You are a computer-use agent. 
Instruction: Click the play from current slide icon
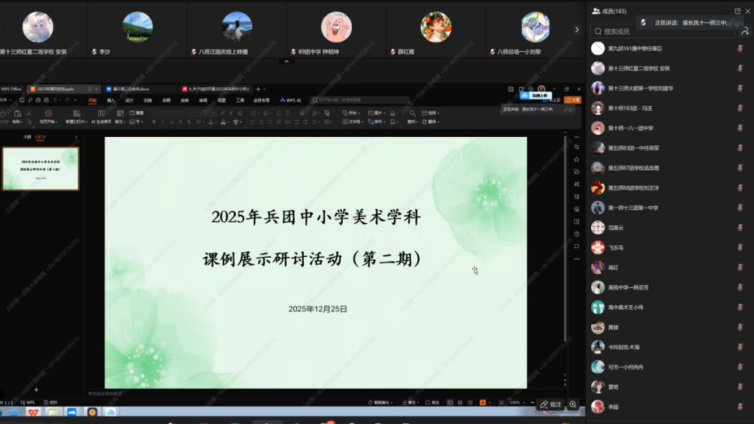(x=48, y=113)
